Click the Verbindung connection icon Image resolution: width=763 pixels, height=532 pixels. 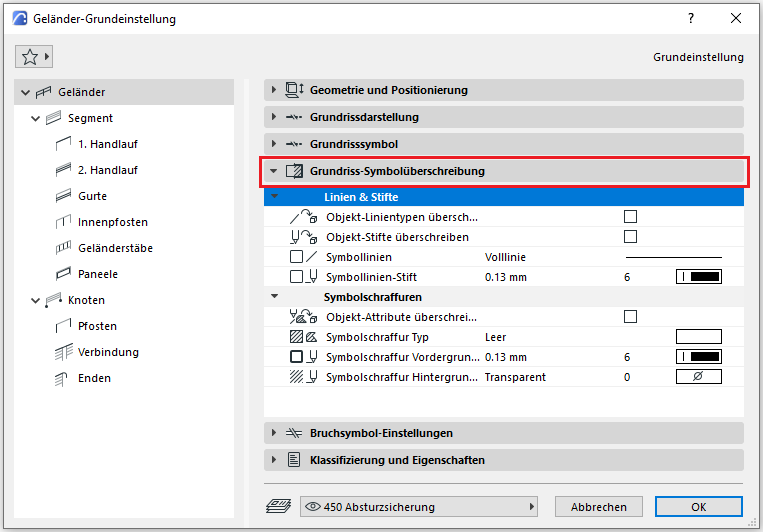62,352
